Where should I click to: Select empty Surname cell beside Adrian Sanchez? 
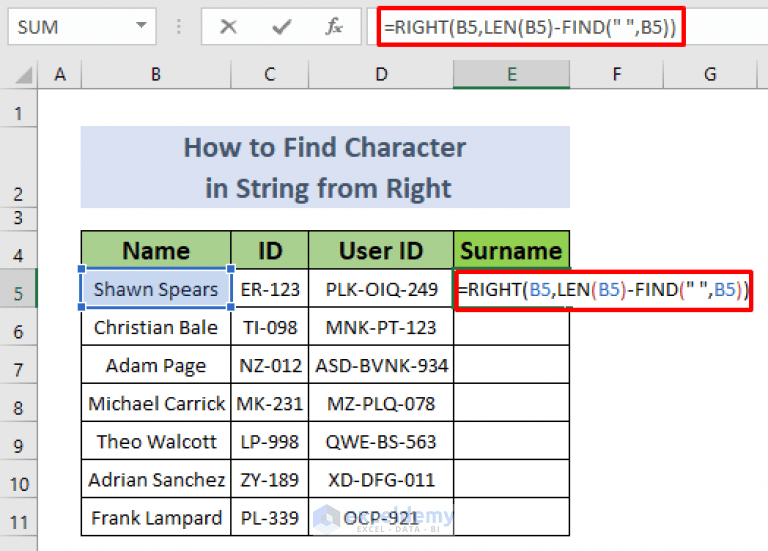[x=511, y=479]
